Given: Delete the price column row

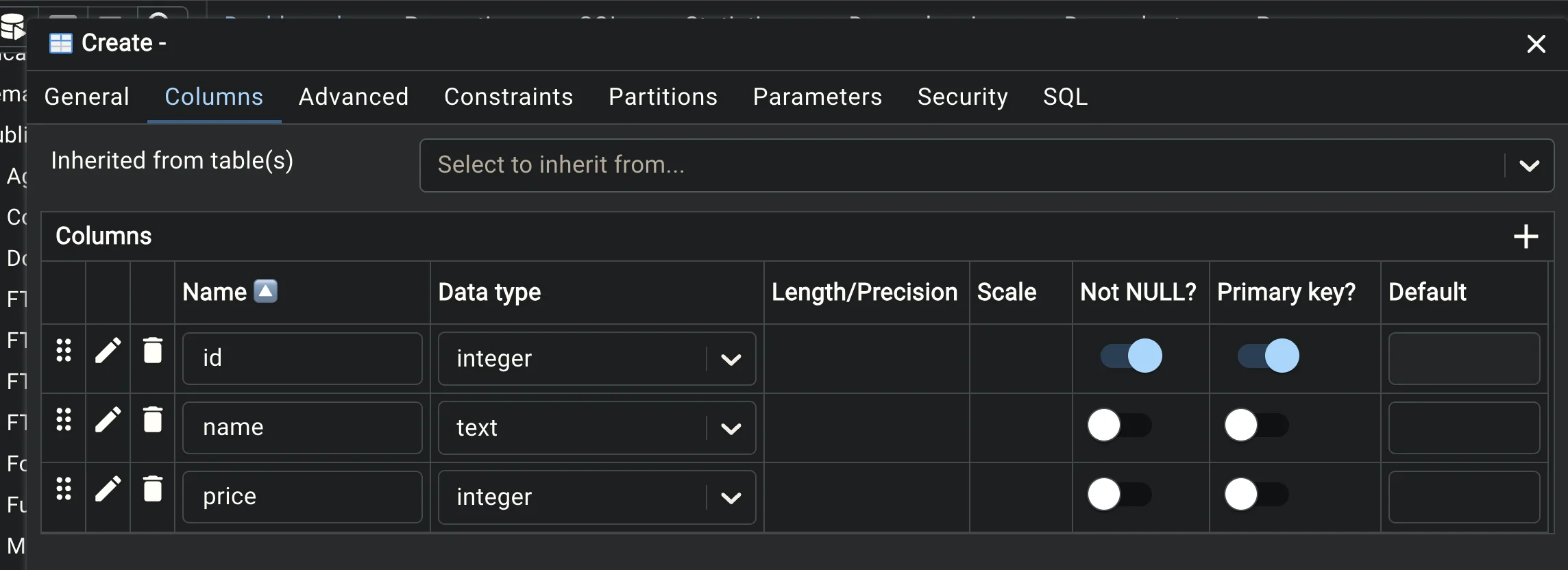Looking at the screenshot, I should (x=152, y=488).
